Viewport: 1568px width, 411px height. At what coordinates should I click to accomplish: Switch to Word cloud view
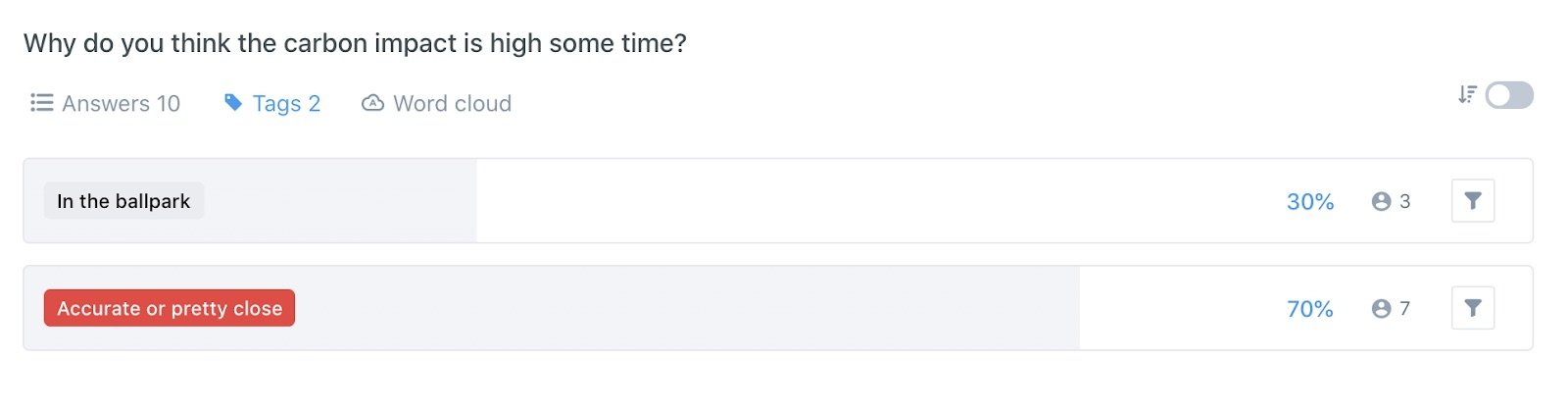(x=437, y=103)
